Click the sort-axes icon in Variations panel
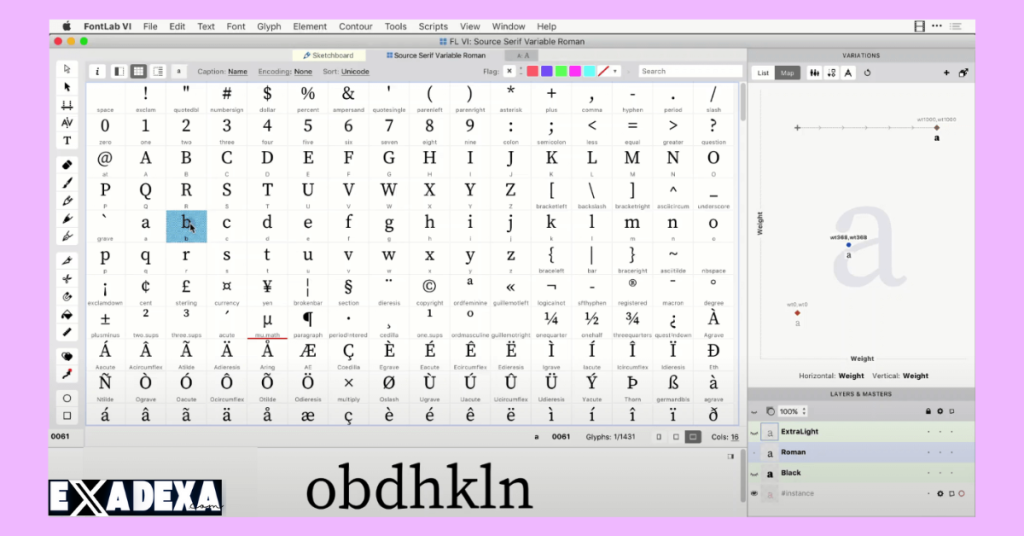Image resolution: width=1024 pixels, height=536 pixels. coord(831,73)
